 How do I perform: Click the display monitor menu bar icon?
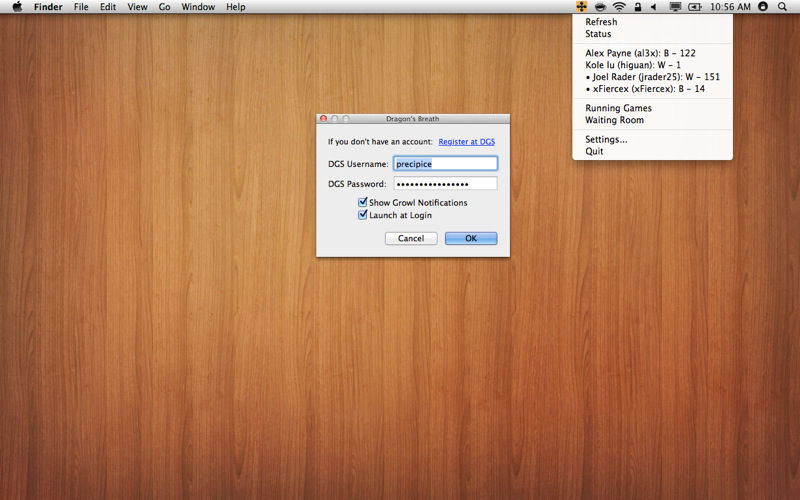click(x=675, y=7)
